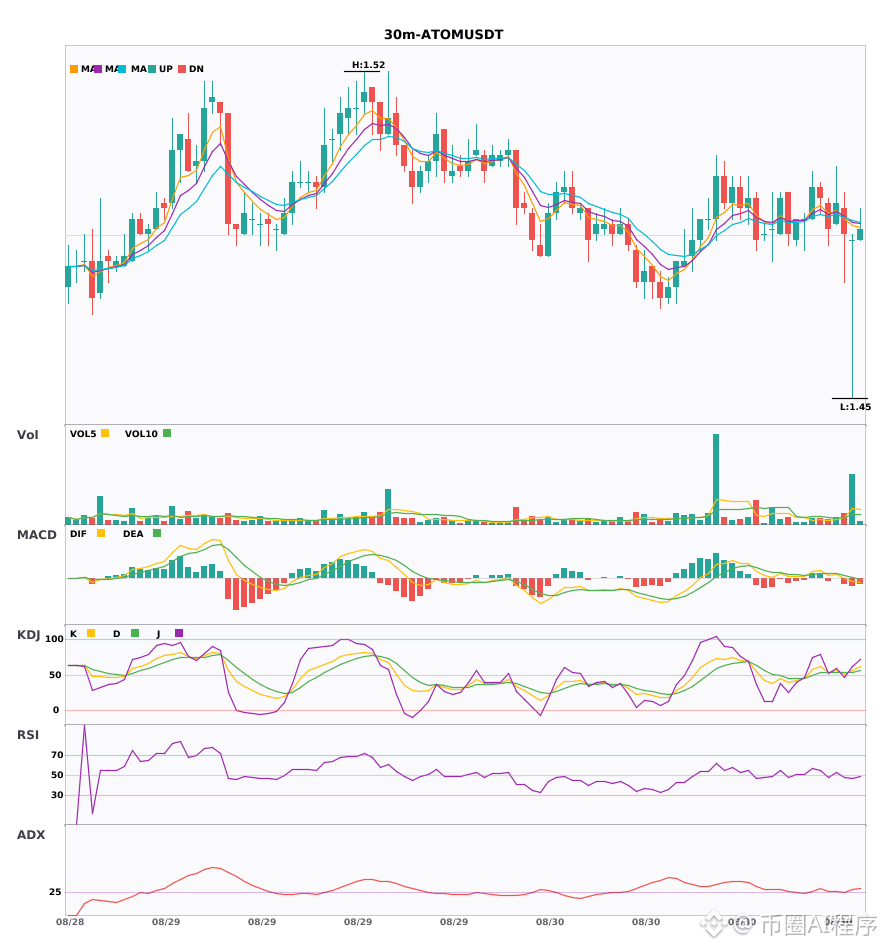This screenshot has height=950, width=885.
Task: Click the teal UP legend swatch
Action: pos(152,69)
